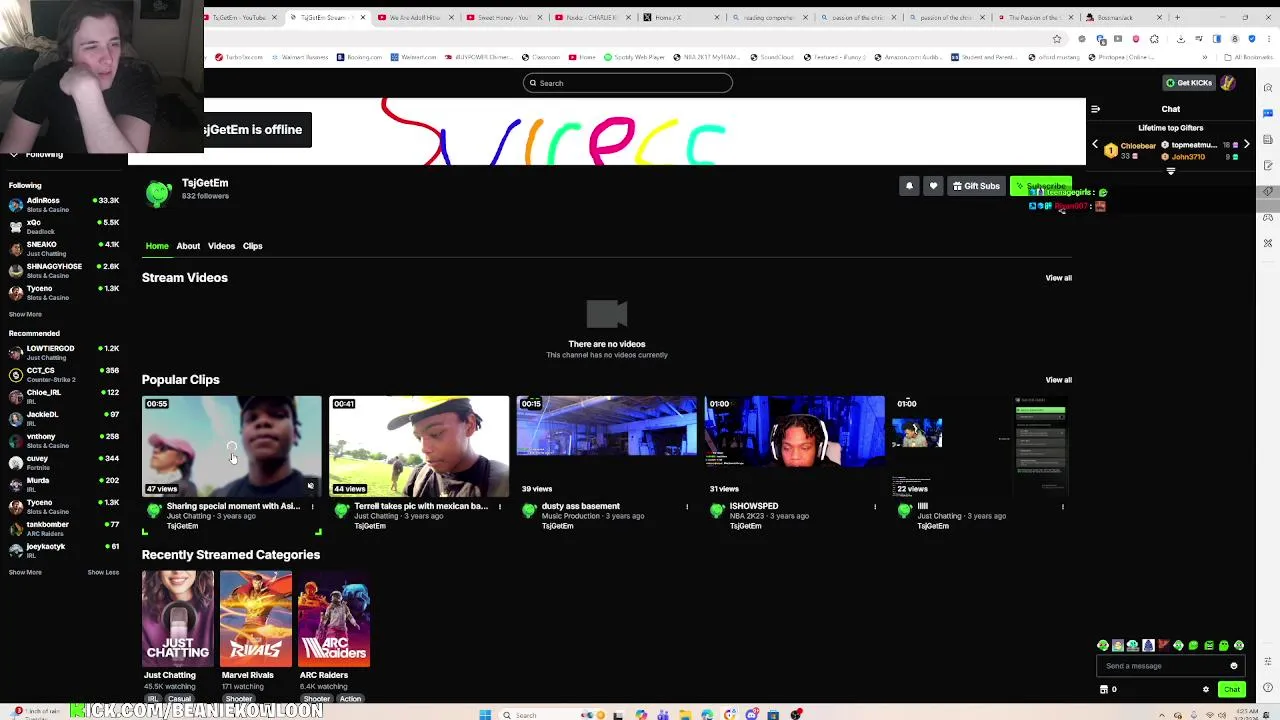
Task: Click View all for Popular Clips
Action: (x=1058, y=380)
